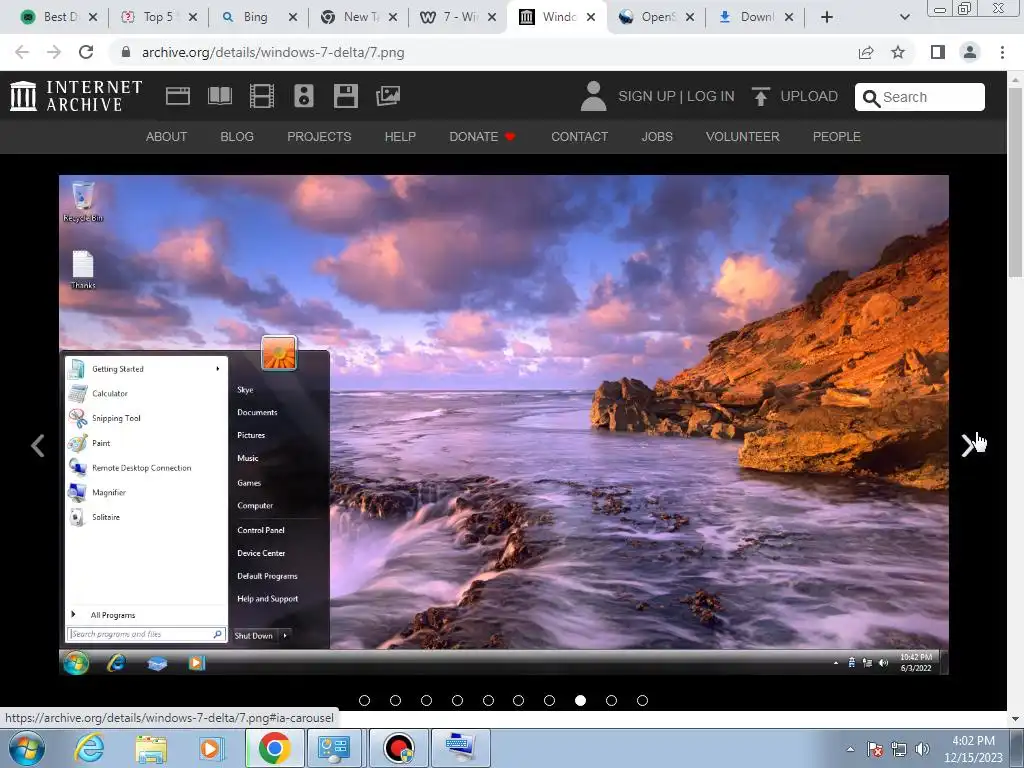
Task: Click the search magnifier icon in Archive search box
Action: tap(871, 98)
